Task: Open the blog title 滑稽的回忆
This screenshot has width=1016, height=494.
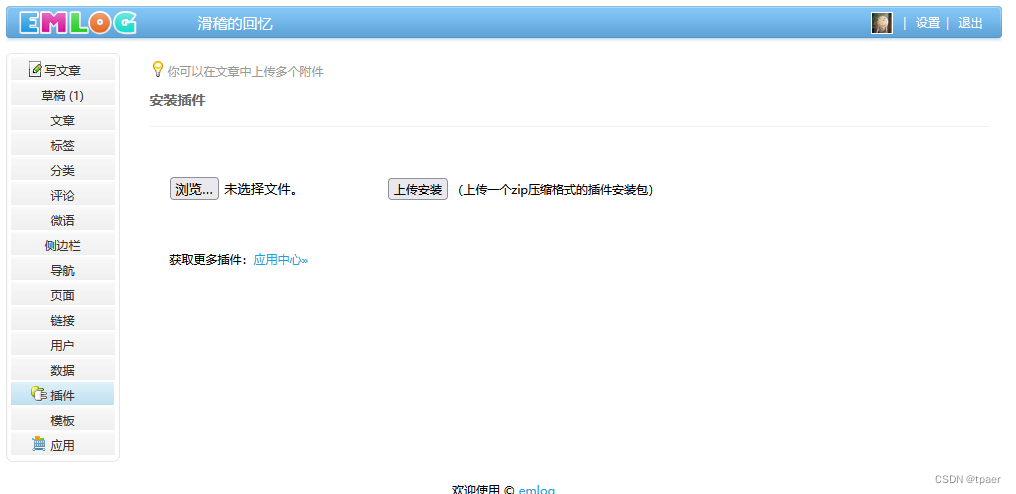Action: [235, 24]
